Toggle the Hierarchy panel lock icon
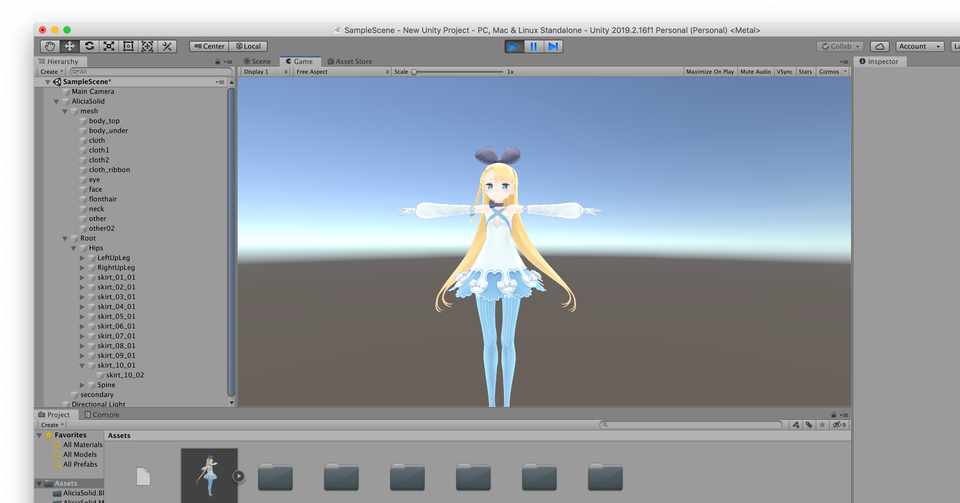 tap(217, 62)
